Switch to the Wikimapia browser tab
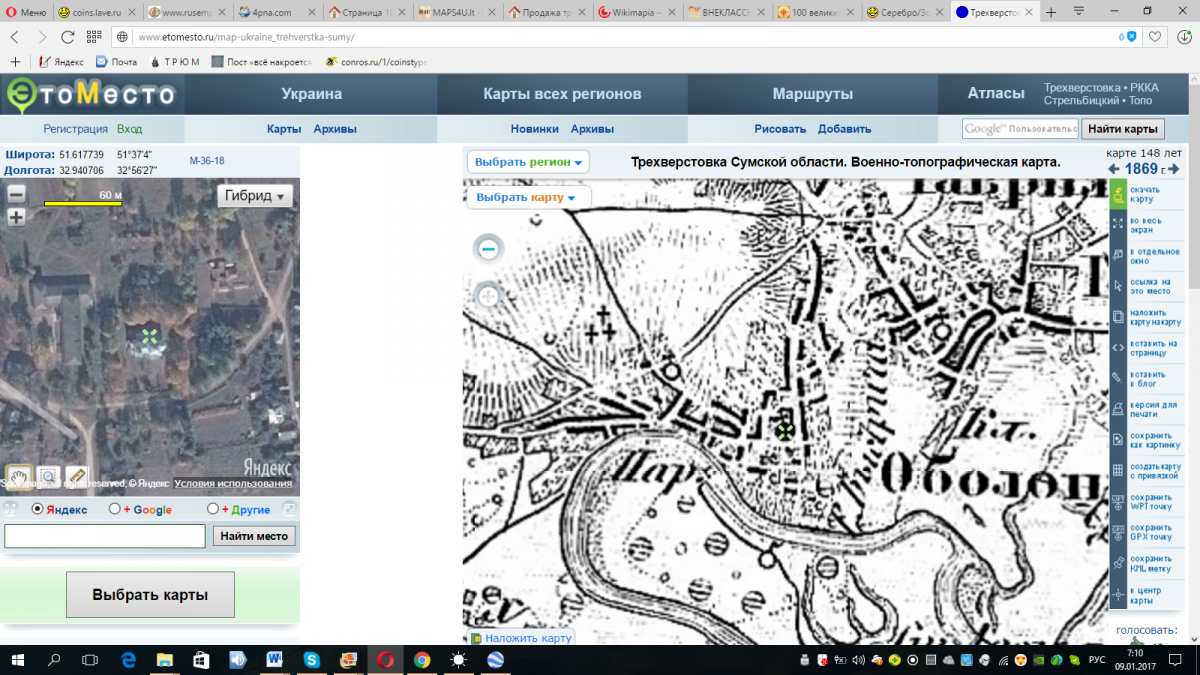The image size is (1200, 675). pyautogui.click(x=639, y=12)
